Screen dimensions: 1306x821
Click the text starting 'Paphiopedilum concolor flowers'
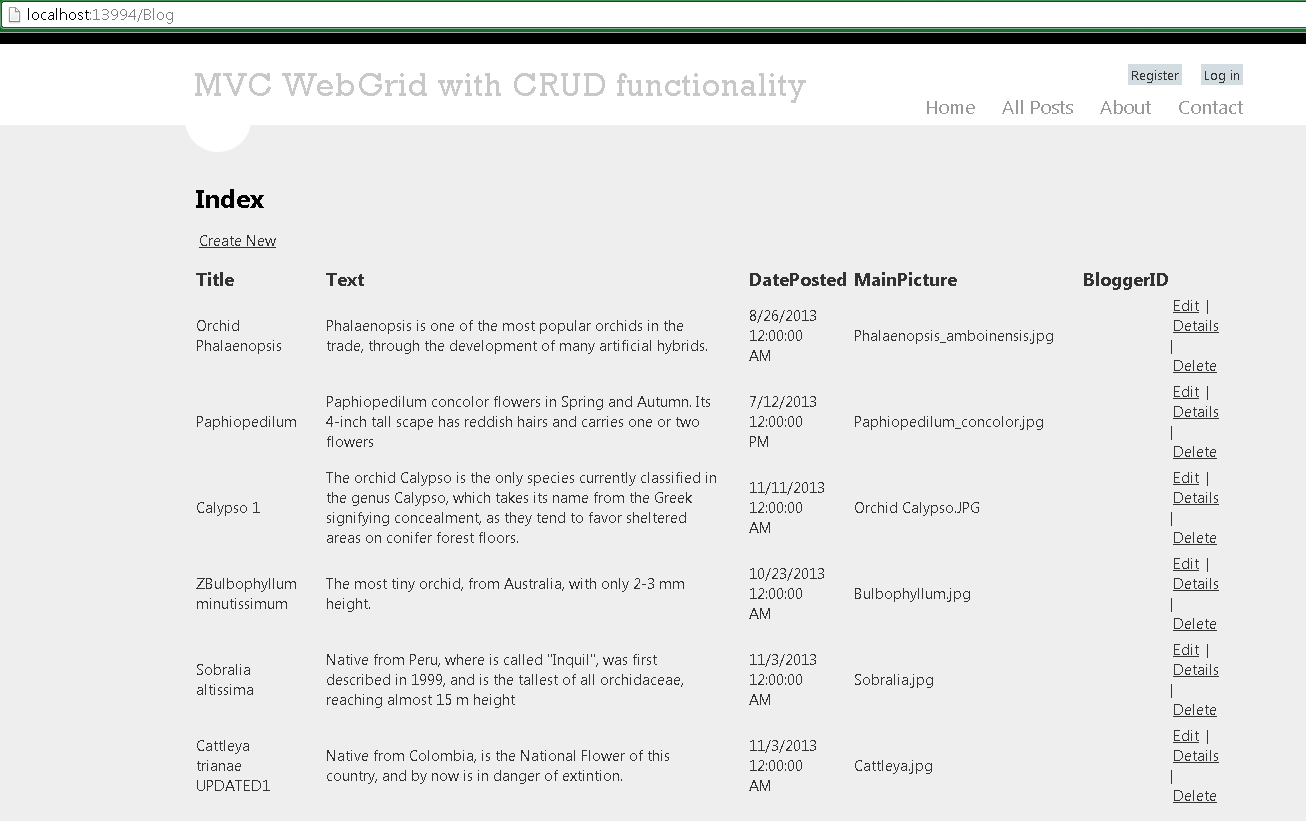tap(519, 422)
